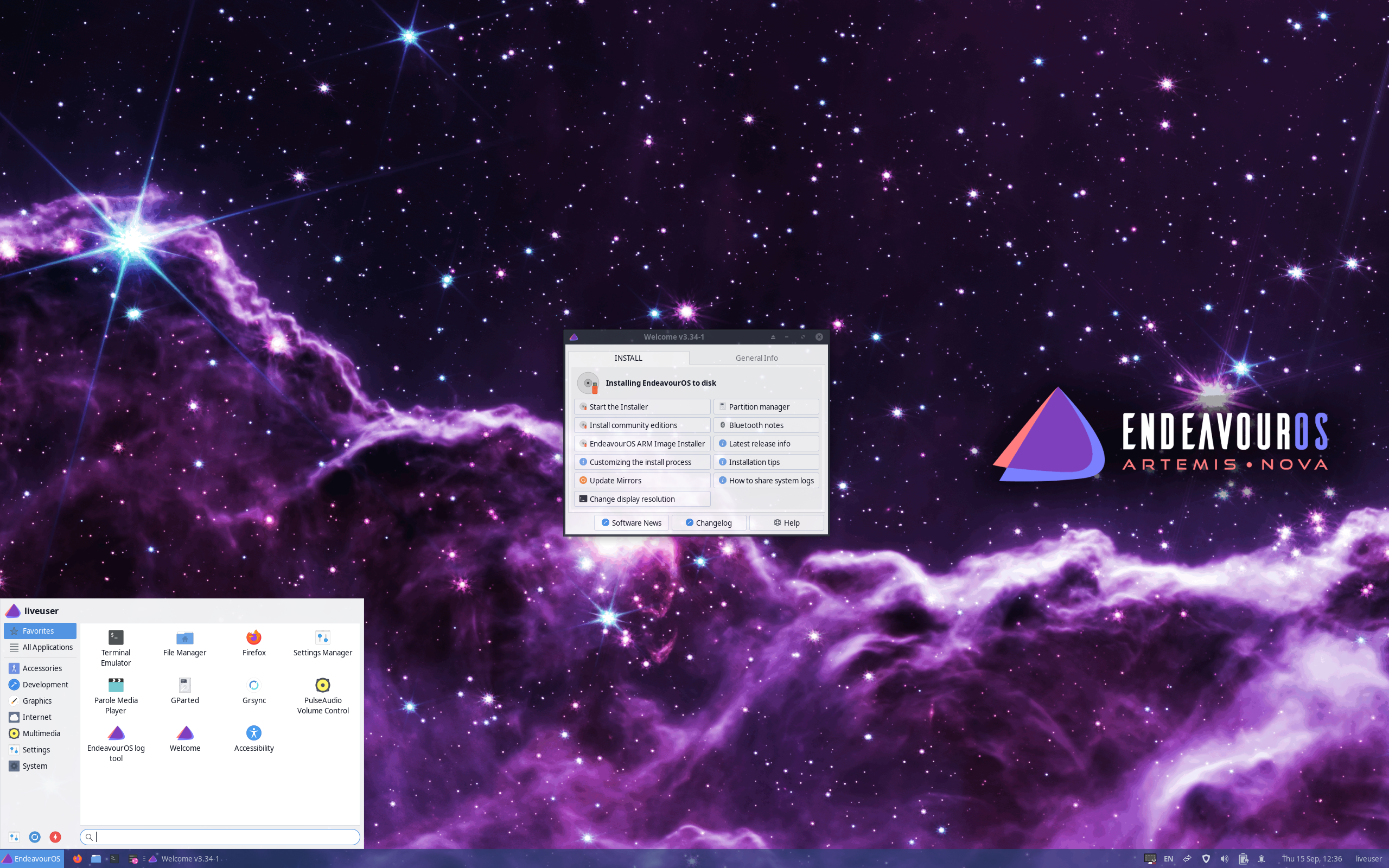Open the Graphics category

[x=40, y=701]
